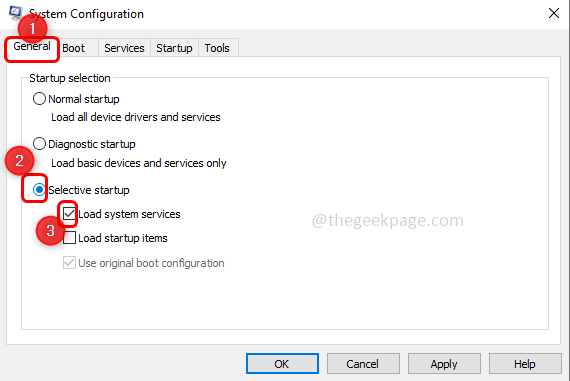Screen dimensions: 570x381
Task: Open the Services tab
Action: pyautogui.click(x=124, y=48)
